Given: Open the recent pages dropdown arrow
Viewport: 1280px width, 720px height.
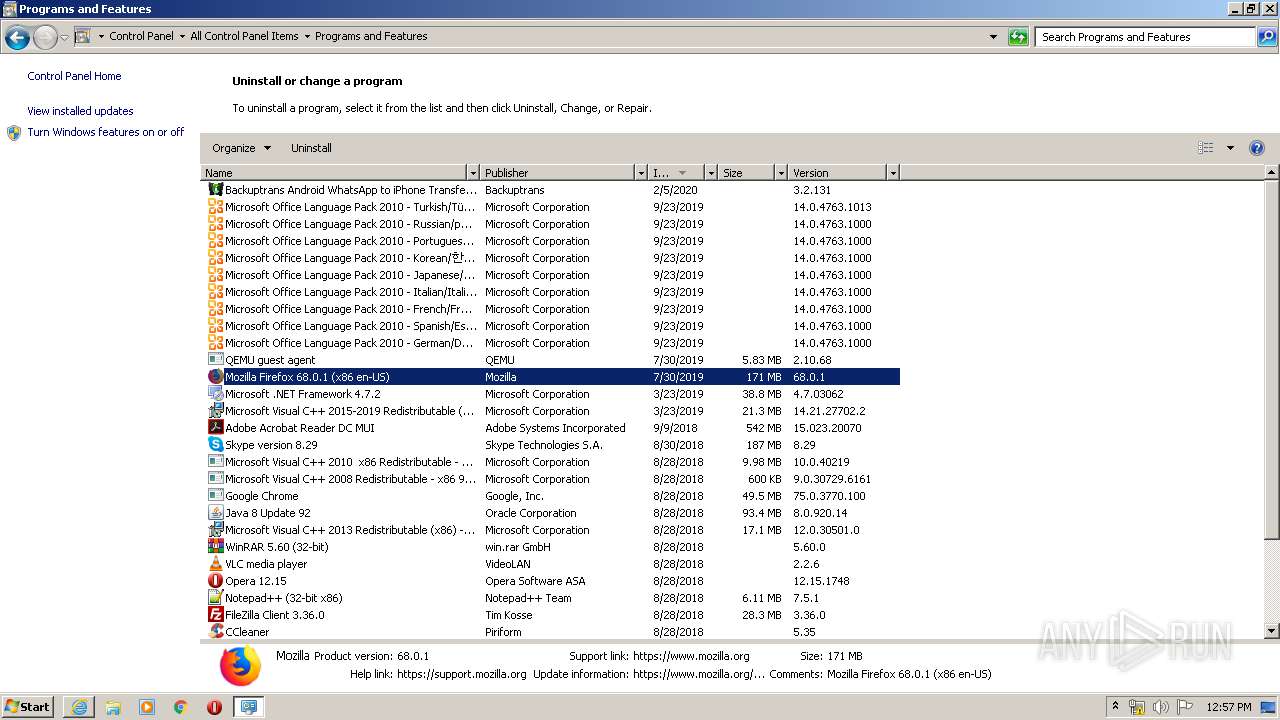Looking at the screenshot, I should [64, 38].
